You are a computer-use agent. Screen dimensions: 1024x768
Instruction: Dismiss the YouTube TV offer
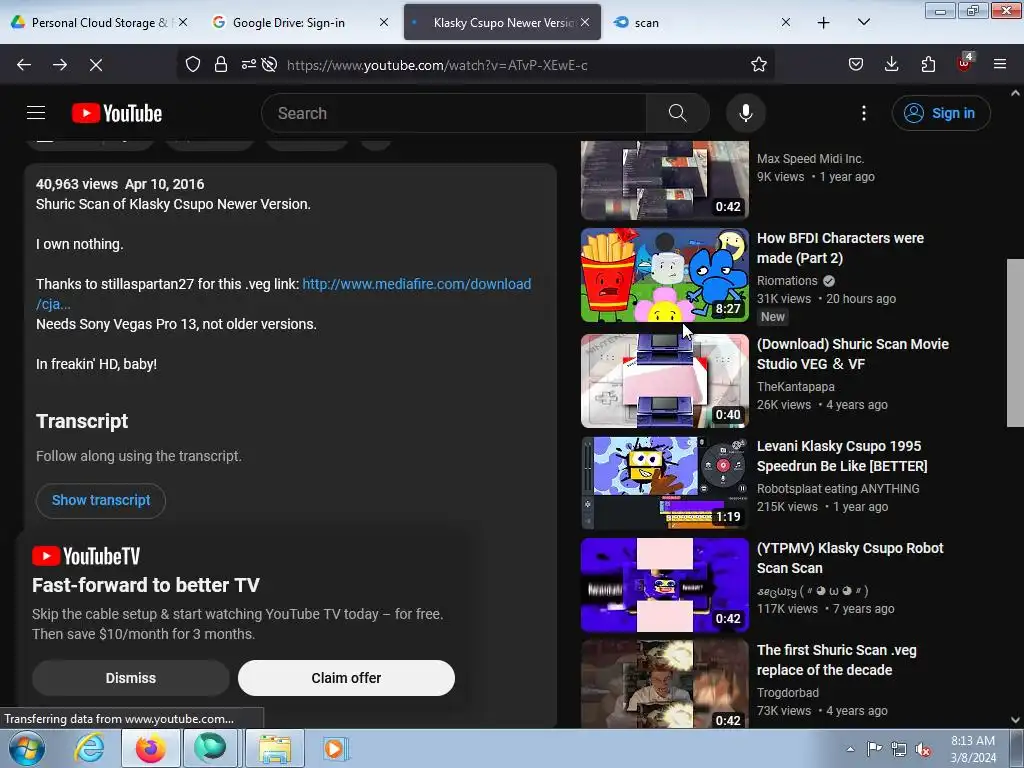point(131,678)
